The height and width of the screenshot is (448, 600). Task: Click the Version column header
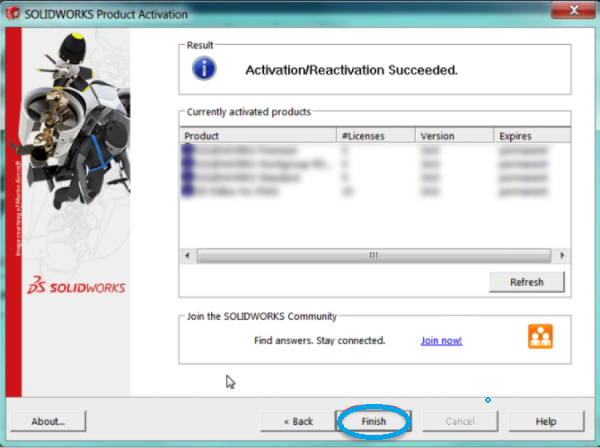(x=454, y=136)
